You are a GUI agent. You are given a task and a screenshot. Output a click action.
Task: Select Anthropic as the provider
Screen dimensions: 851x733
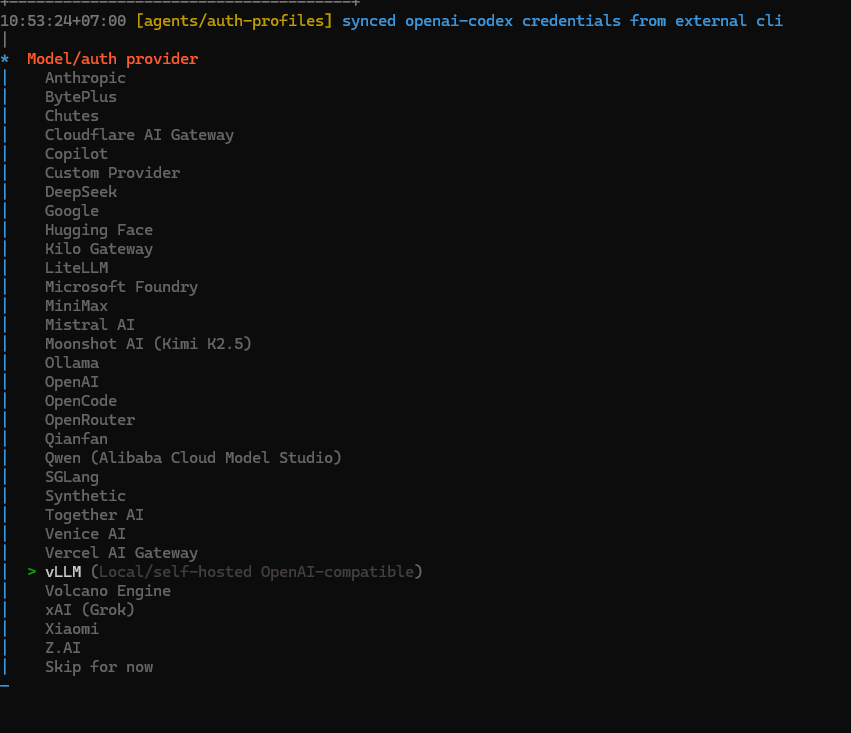point(85,78)
